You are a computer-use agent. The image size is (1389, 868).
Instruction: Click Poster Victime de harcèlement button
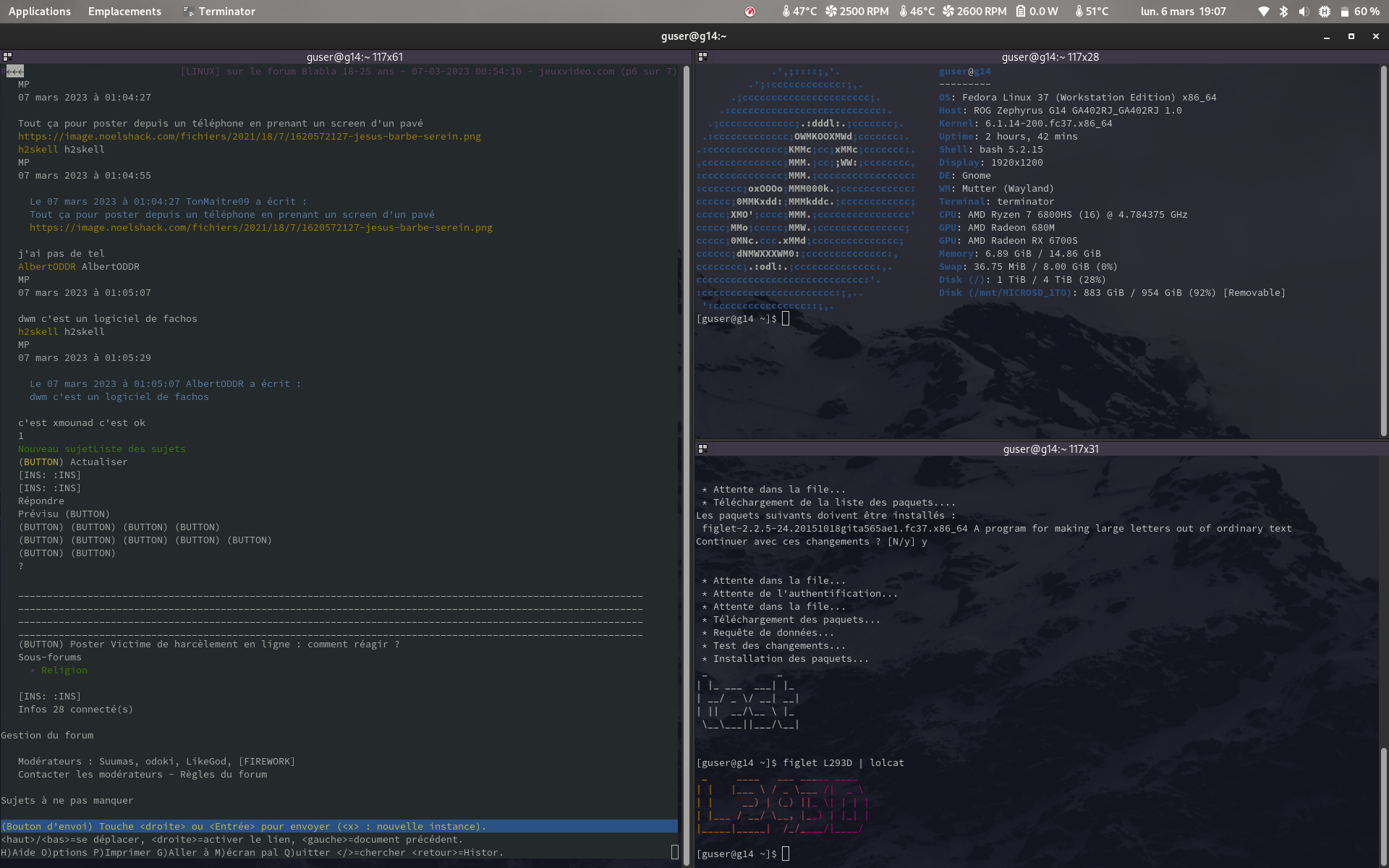click(209, 644)
